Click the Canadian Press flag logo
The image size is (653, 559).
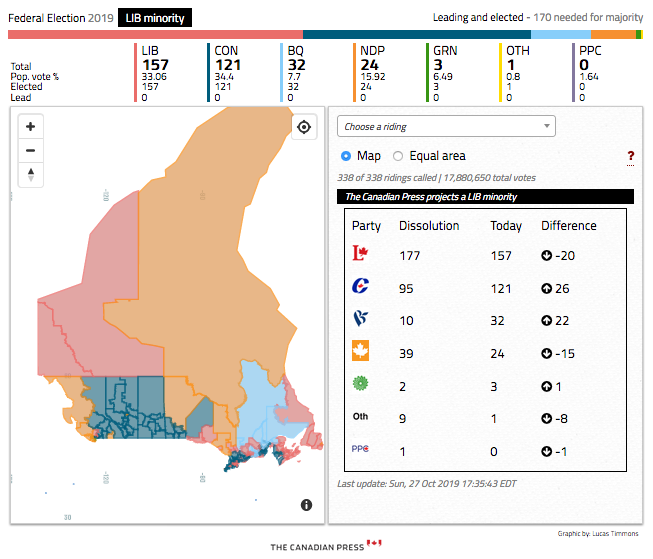pos(374,543)
